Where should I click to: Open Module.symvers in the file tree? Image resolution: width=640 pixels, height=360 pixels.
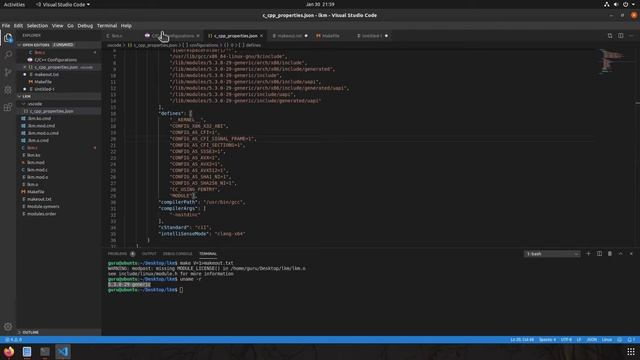[x=43, y=207]
